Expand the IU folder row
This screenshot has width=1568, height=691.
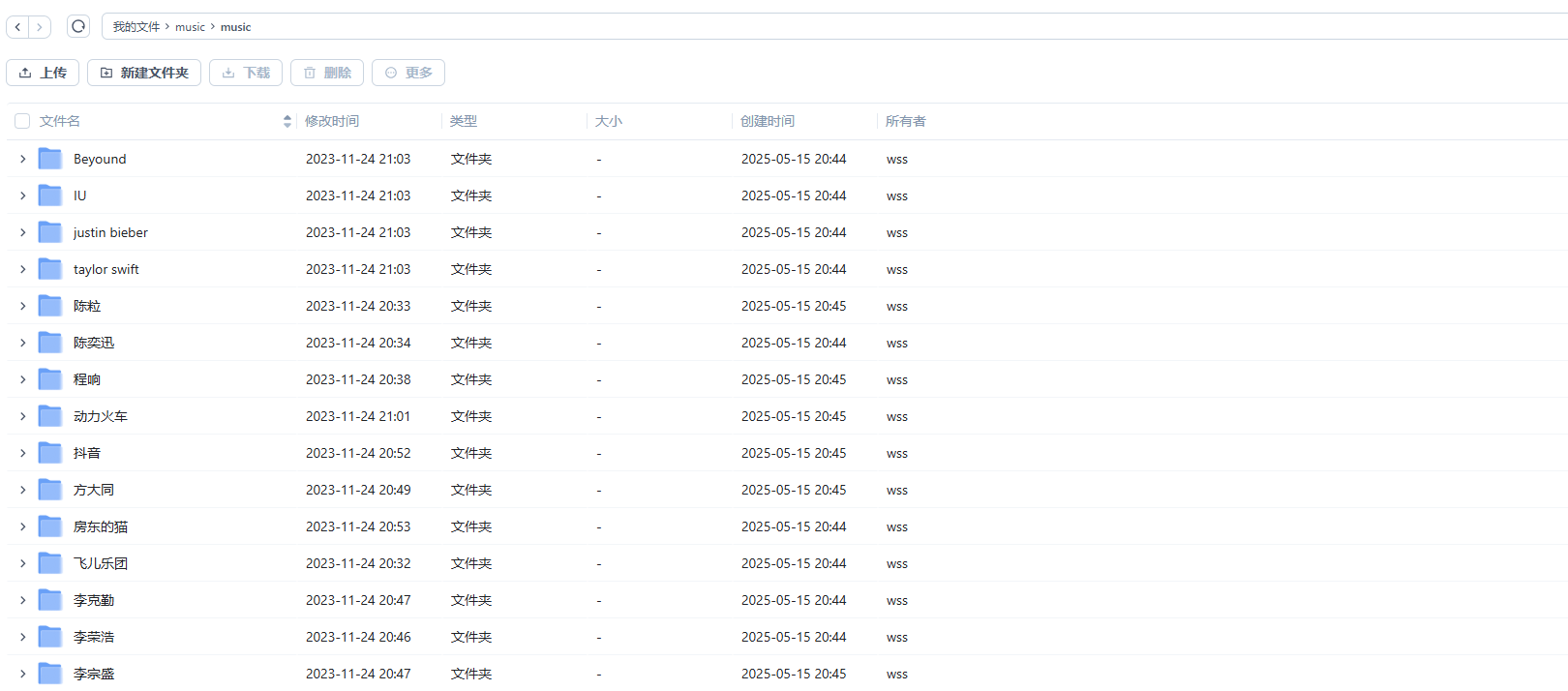[x=23, y=195]
